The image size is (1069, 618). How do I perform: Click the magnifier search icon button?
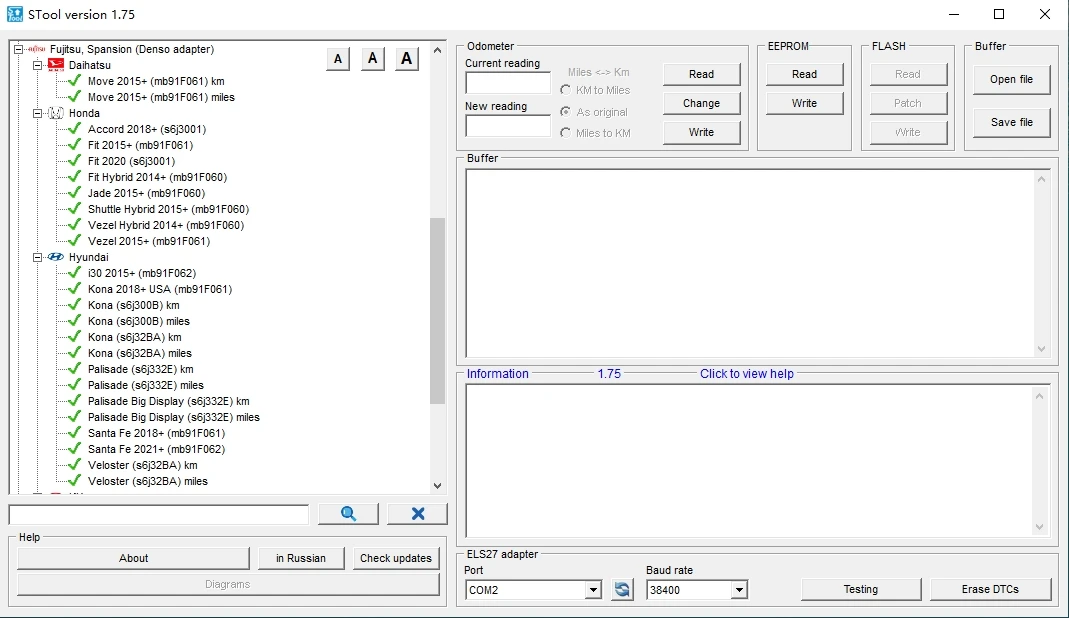point(348,514)
